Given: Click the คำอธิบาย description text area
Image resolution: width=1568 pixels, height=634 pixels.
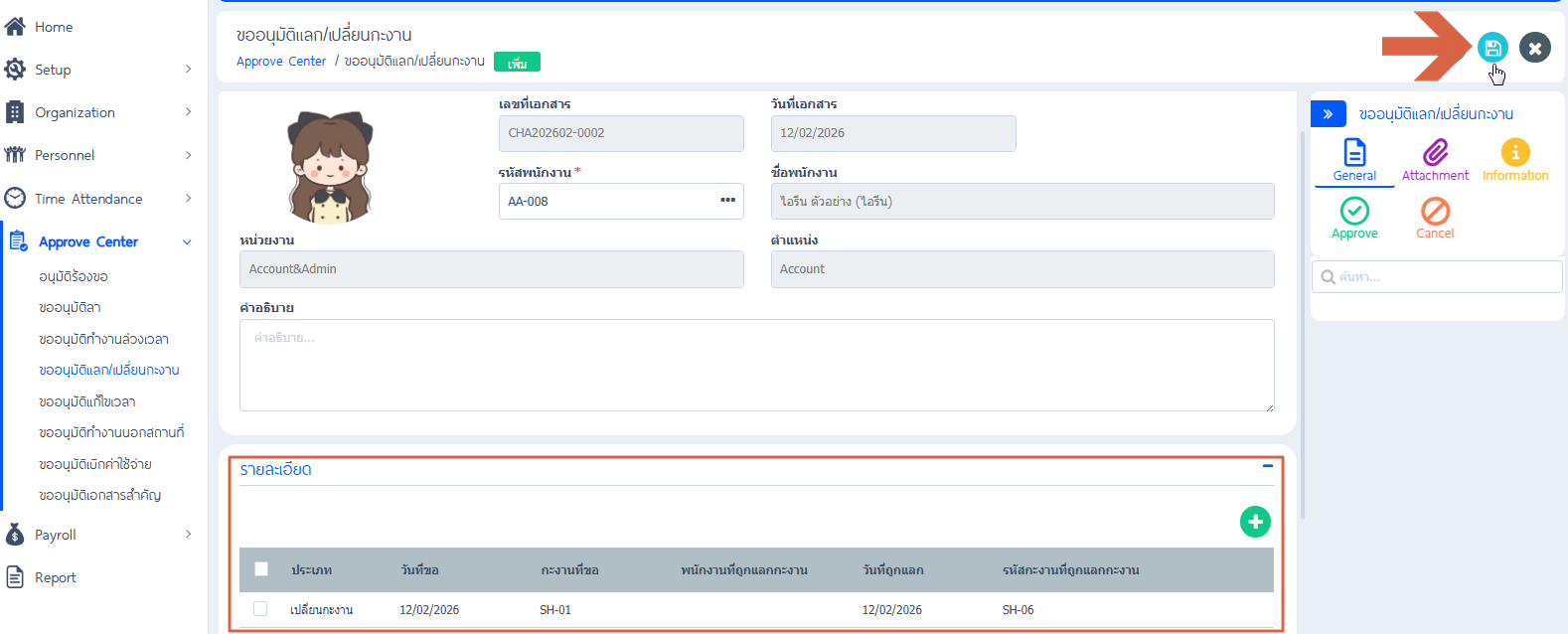Looking at the screenshot, I should click(756, 365).
